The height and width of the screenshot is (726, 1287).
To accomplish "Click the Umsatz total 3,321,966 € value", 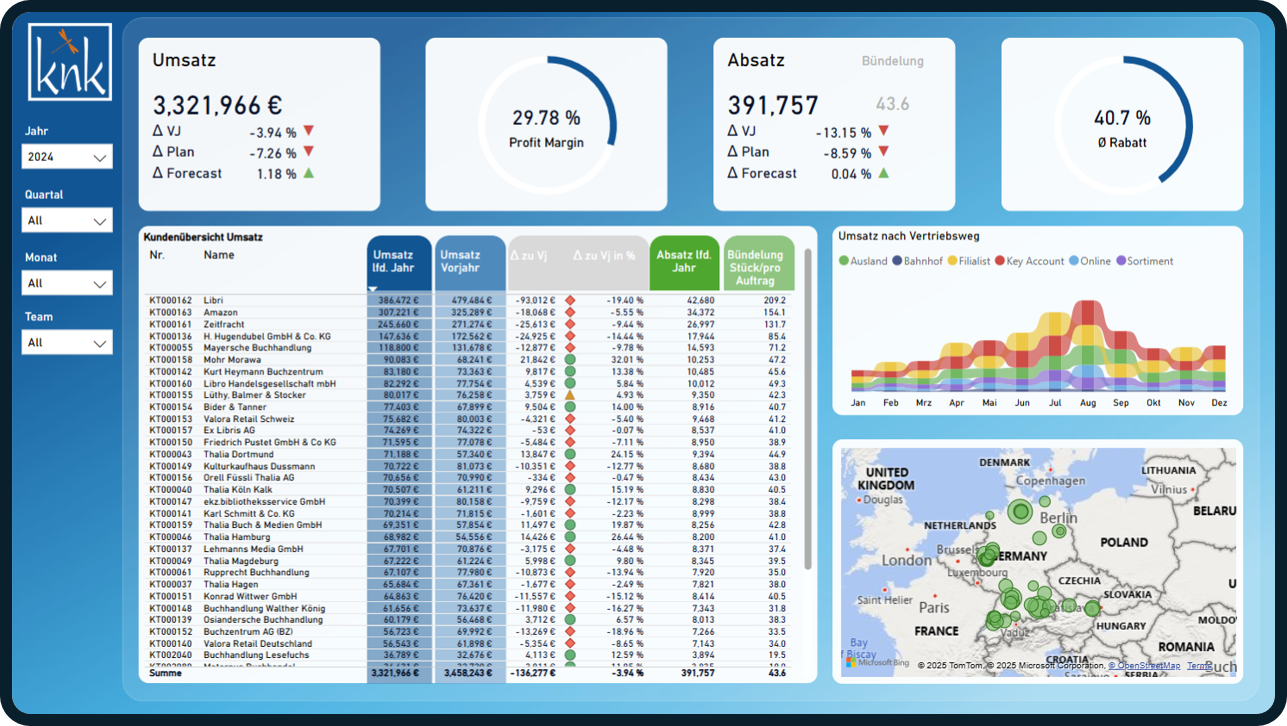I will click(217, 105).
